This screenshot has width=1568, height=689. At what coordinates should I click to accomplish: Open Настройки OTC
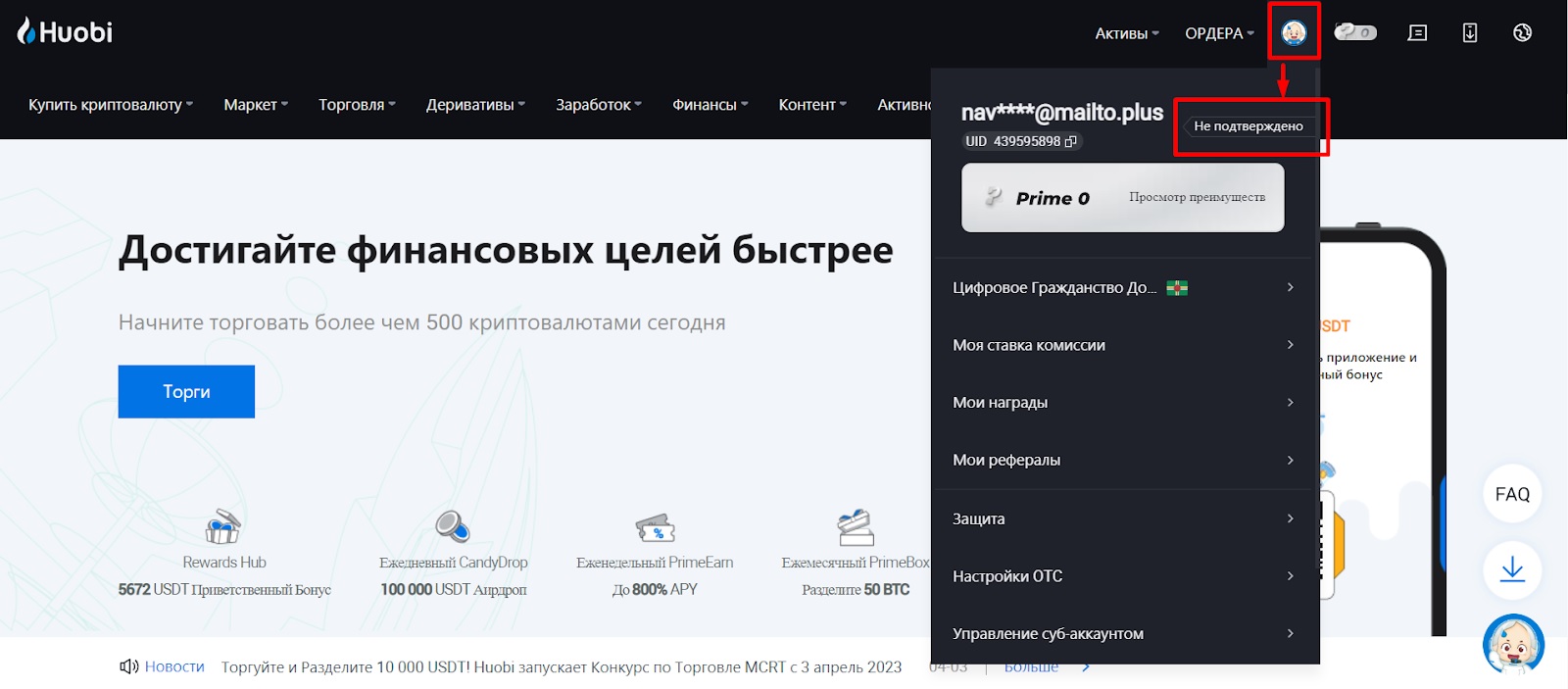[x=1124, y=576]
